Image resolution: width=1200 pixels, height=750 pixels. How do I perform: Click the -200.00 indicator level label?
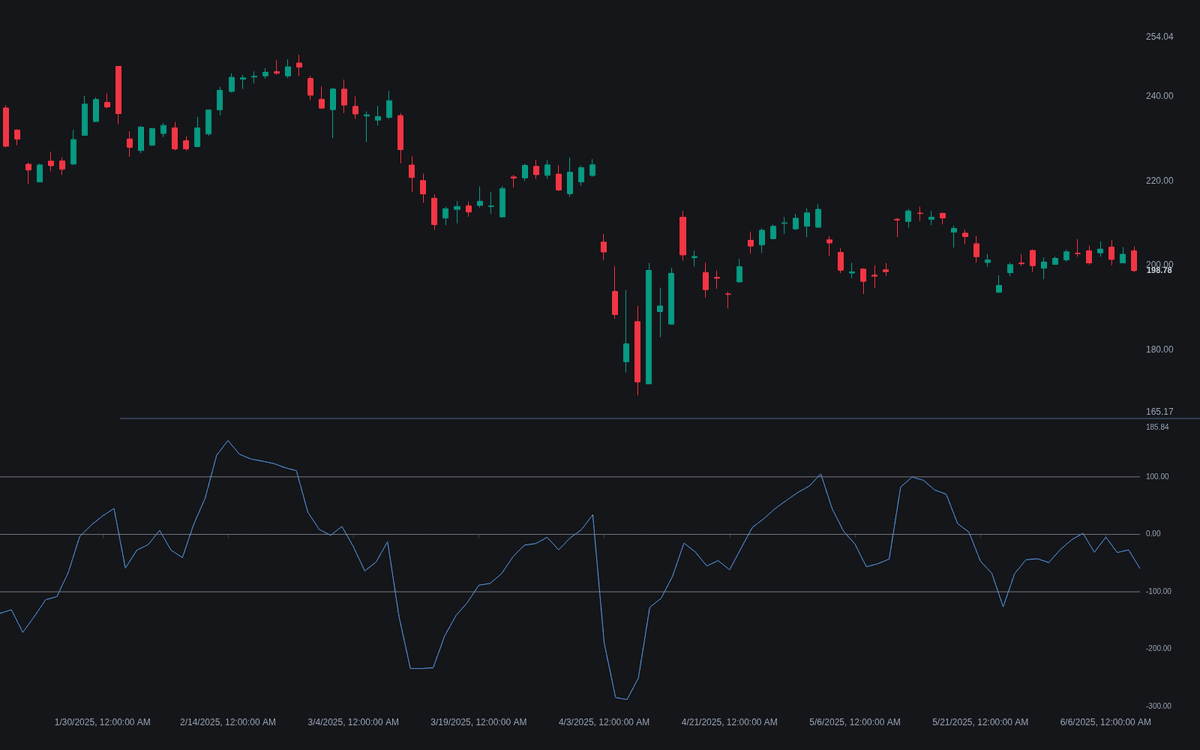pos(1157,649)
